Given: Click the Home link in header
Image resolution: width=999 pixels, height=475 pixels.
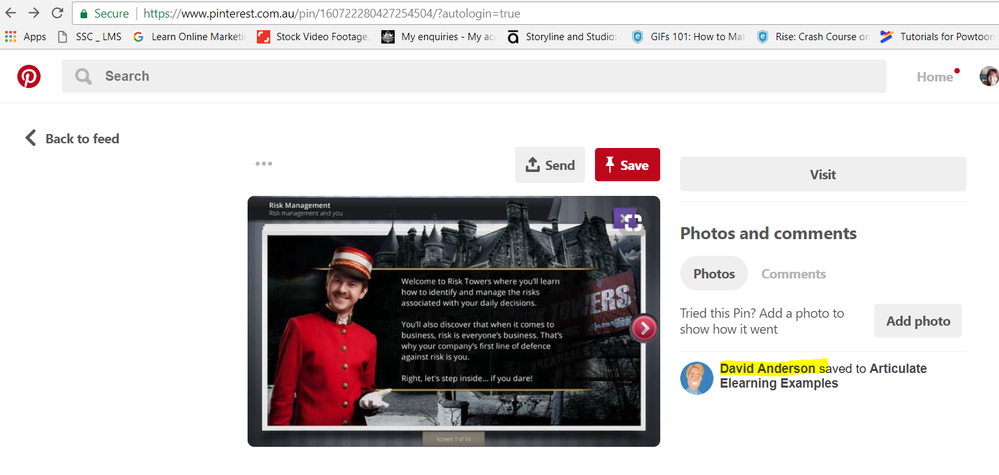Looking at the screenshot, I should (935, 77).
